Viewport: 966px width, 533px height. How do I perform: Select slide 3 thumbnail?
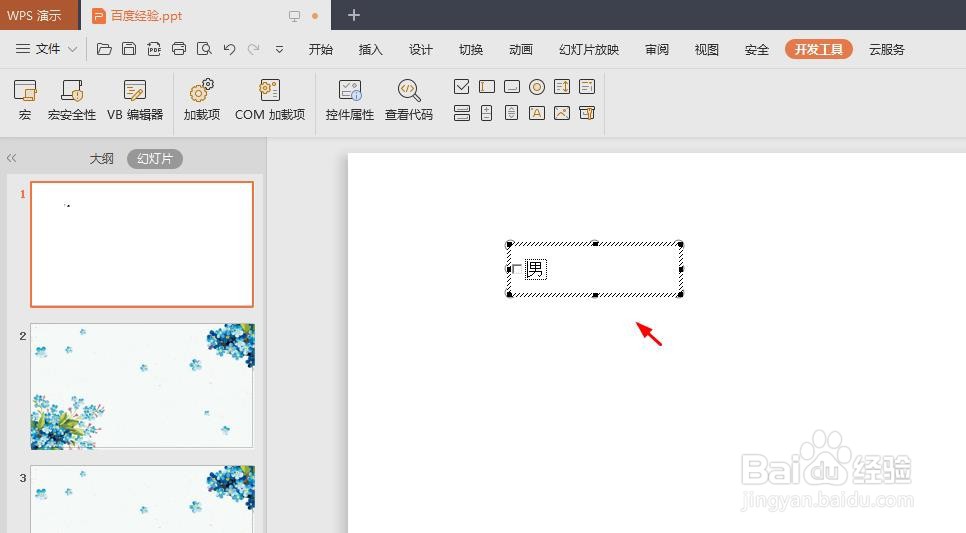point(142,499)
